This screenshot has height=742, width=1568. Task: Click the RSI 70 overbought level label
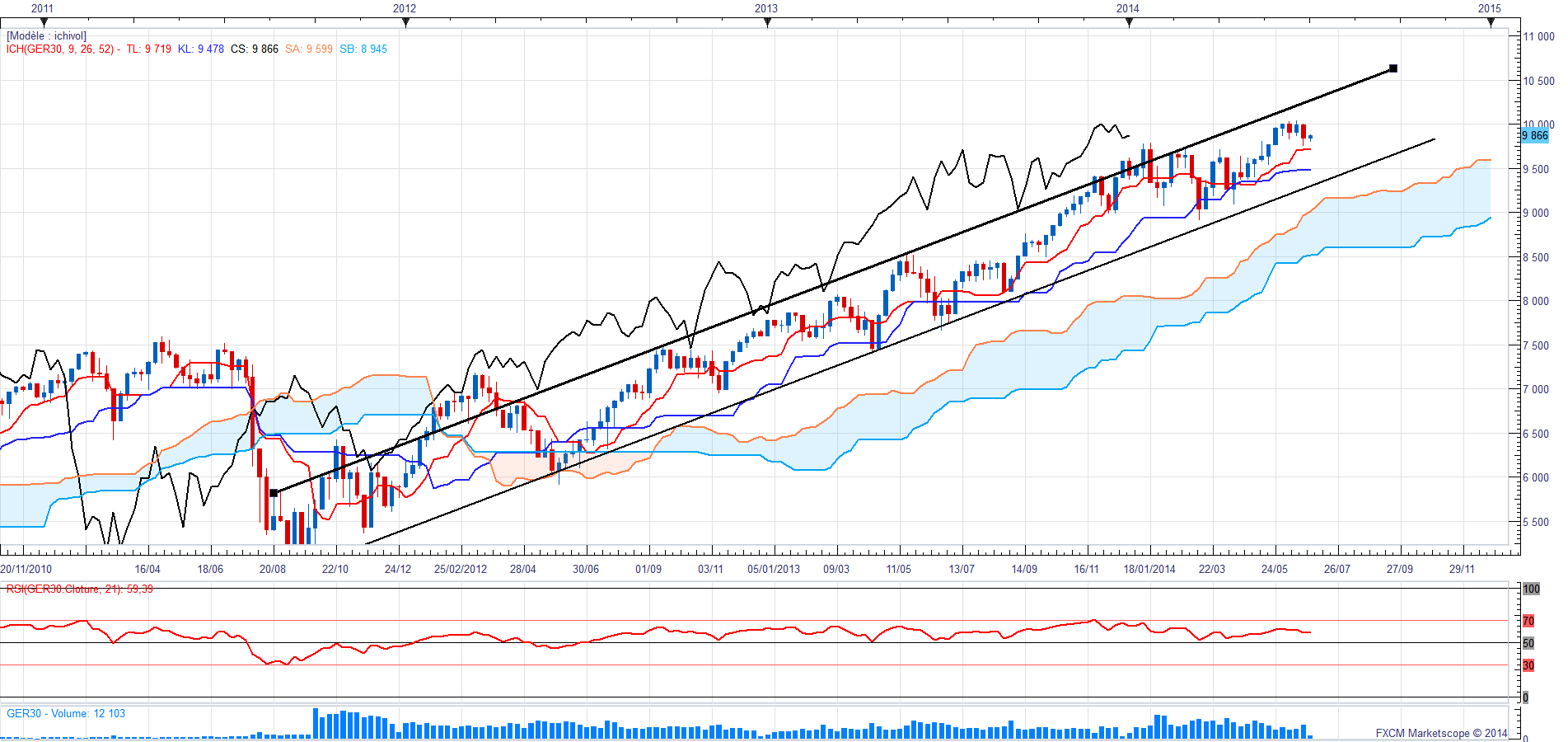[x=1528, y=621]
